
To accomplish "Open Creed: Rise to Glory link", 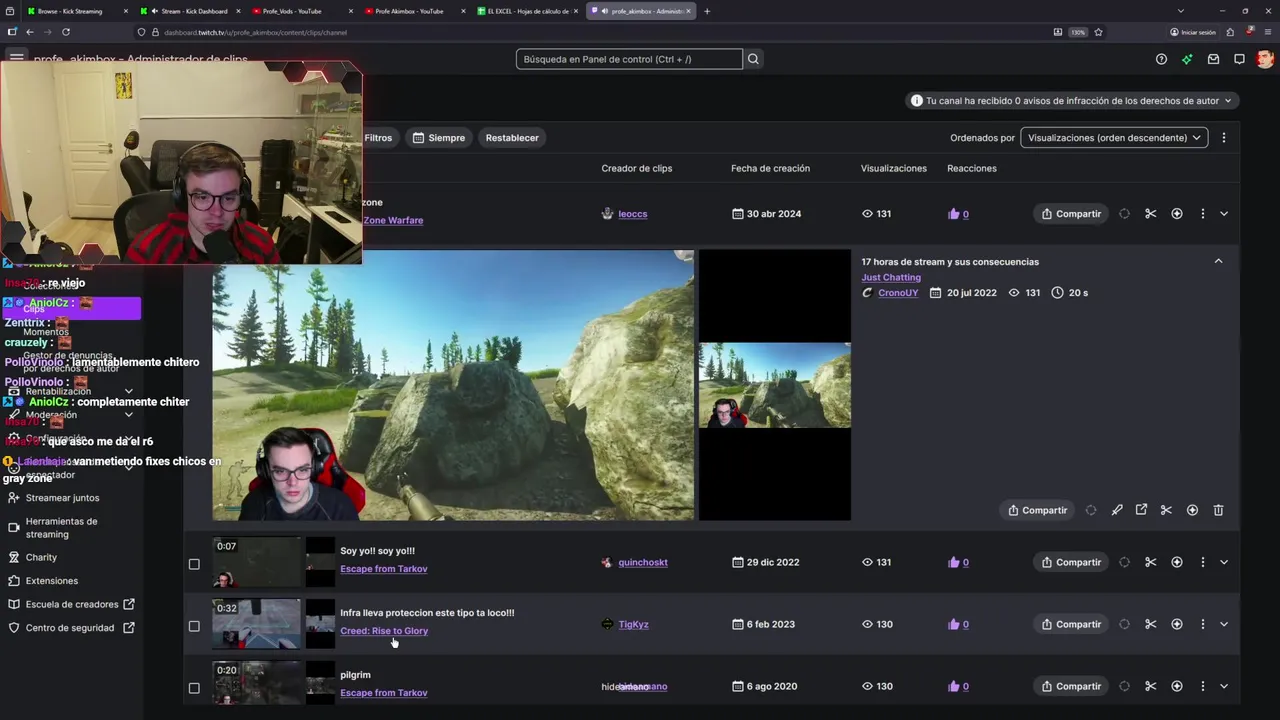I will [x=384, y=631].
